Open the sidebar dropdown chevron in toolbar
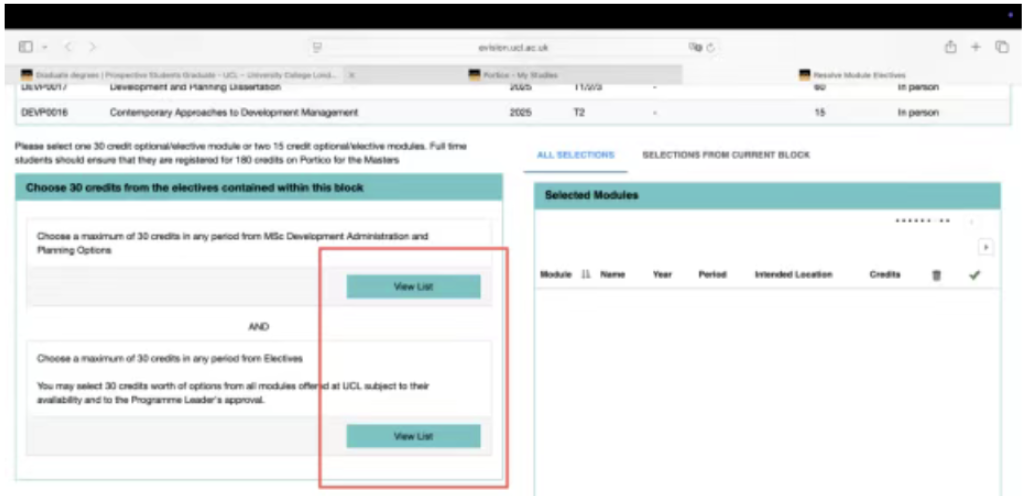 [45, 47]
